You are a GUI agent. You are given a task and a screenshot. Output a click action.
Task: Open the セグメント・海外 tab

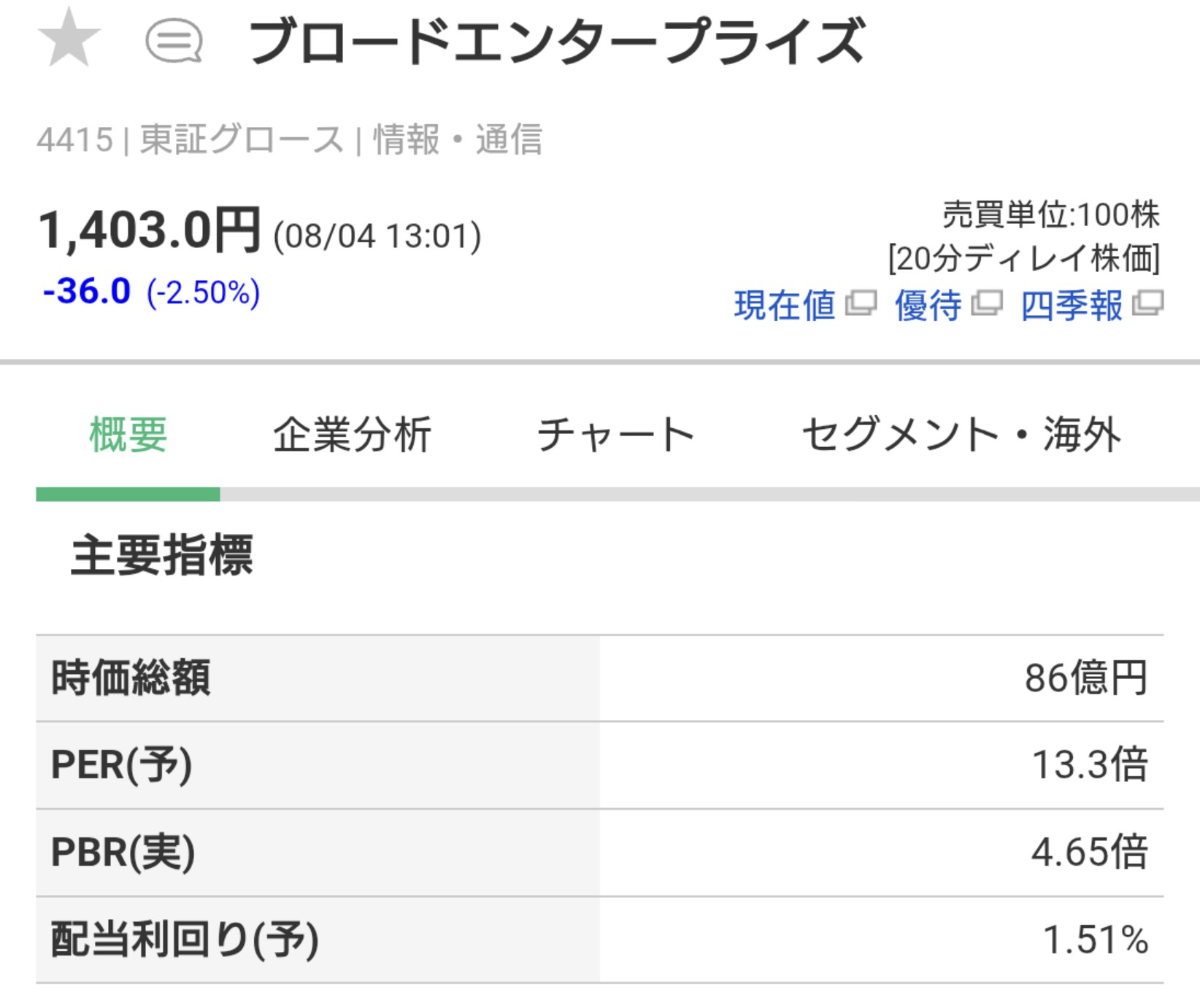tap(961, 437)
